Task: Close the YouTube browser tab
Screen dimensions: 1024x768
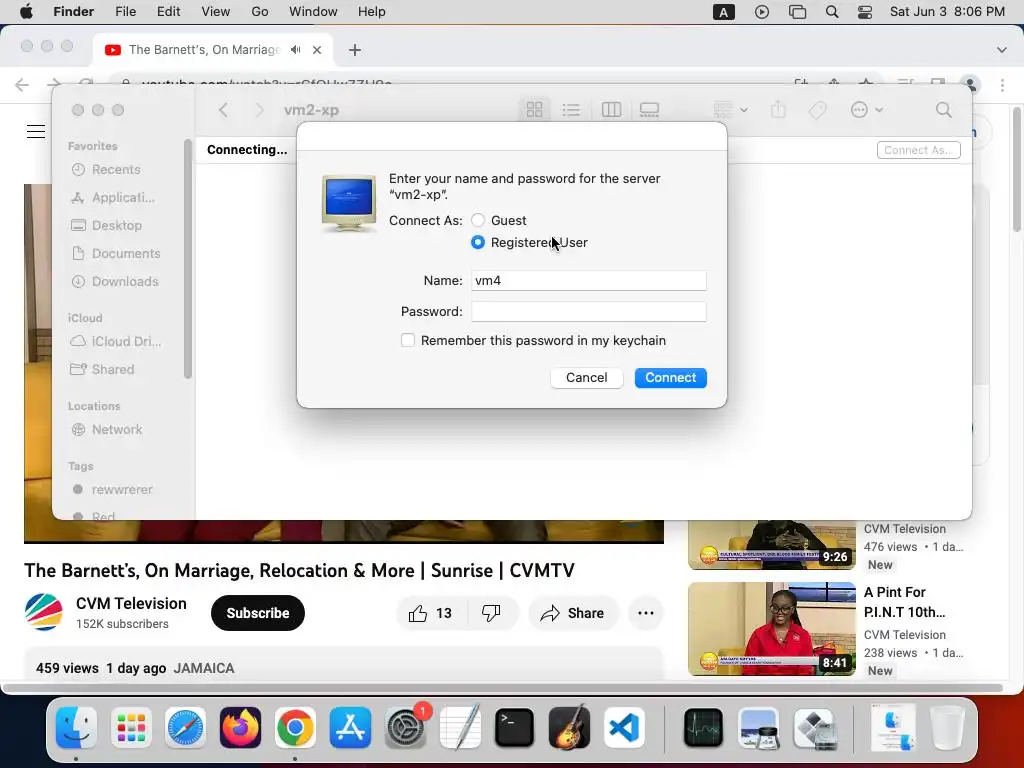Action: click(317, 50)
